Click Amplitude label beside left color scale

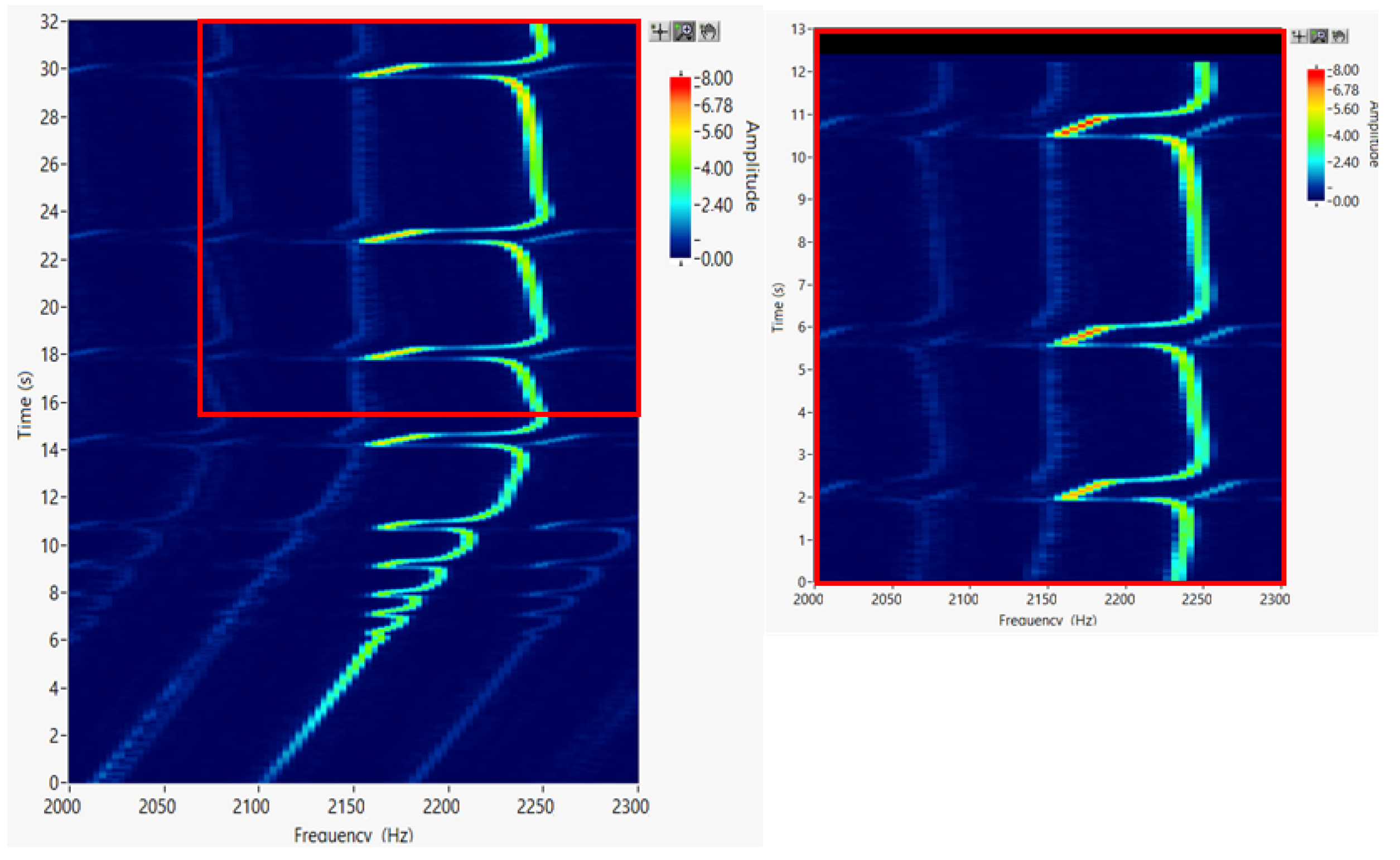751,166
